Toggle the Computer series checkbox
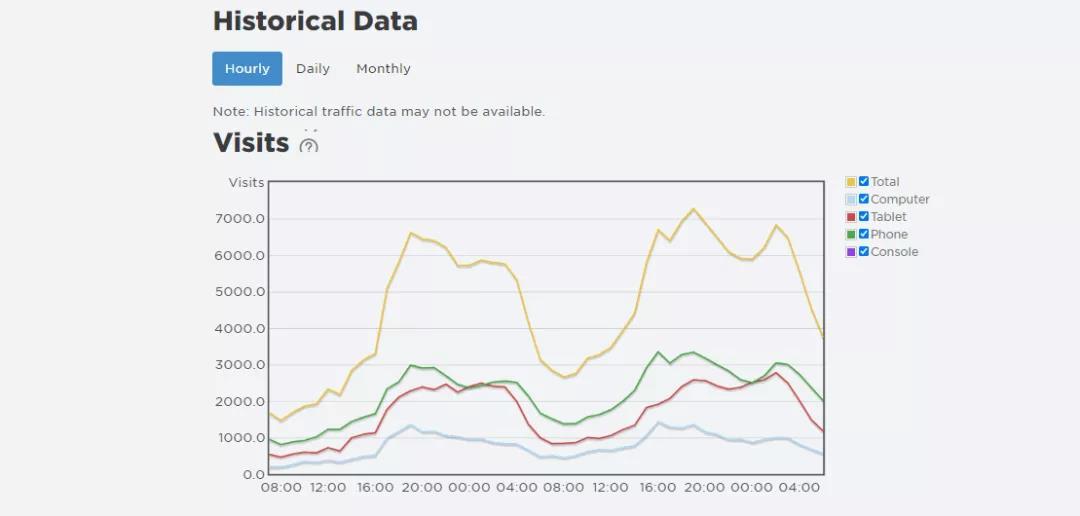 (x=864, y=199)
